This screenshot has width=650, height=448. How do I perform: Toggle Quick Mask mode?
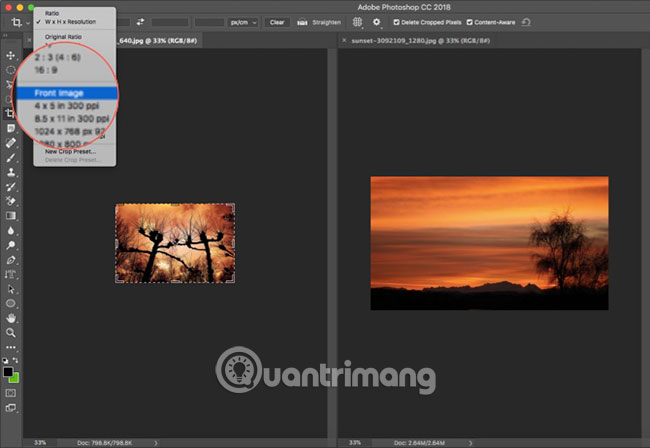click(11, 392)
